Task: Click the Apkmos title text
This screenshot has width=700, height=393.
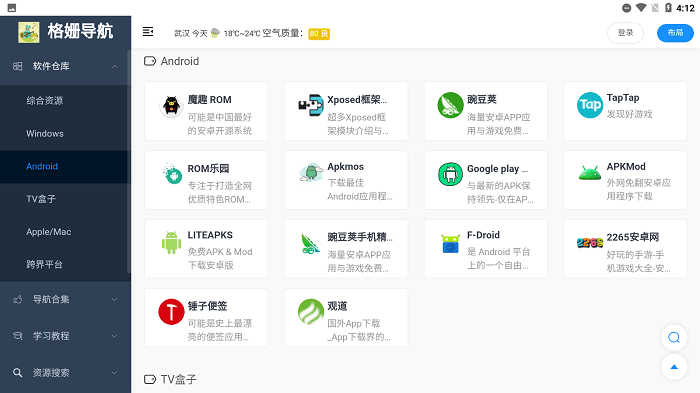Action: (x=346, y=167)
